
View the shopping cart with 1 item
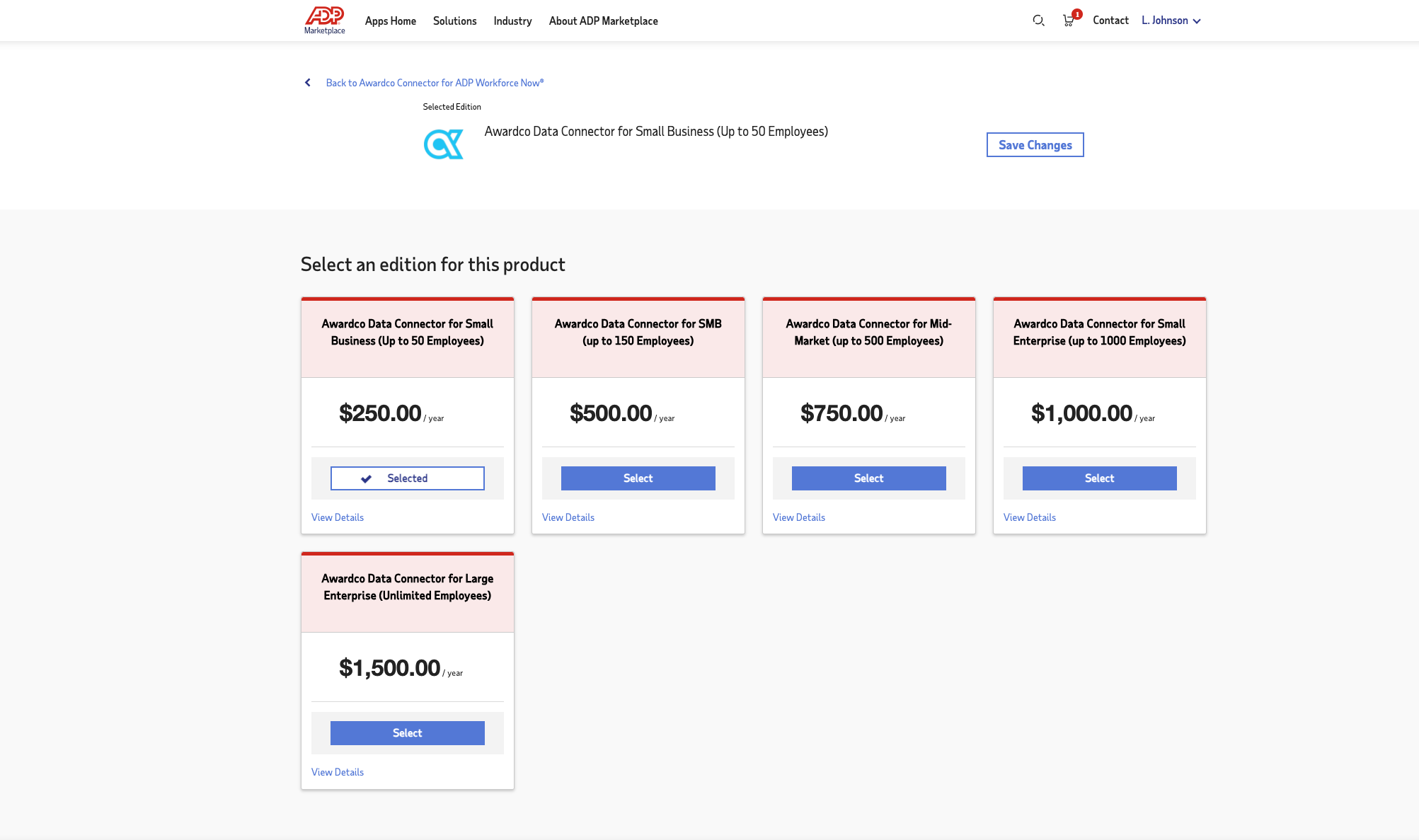[x=1069, y=21]
